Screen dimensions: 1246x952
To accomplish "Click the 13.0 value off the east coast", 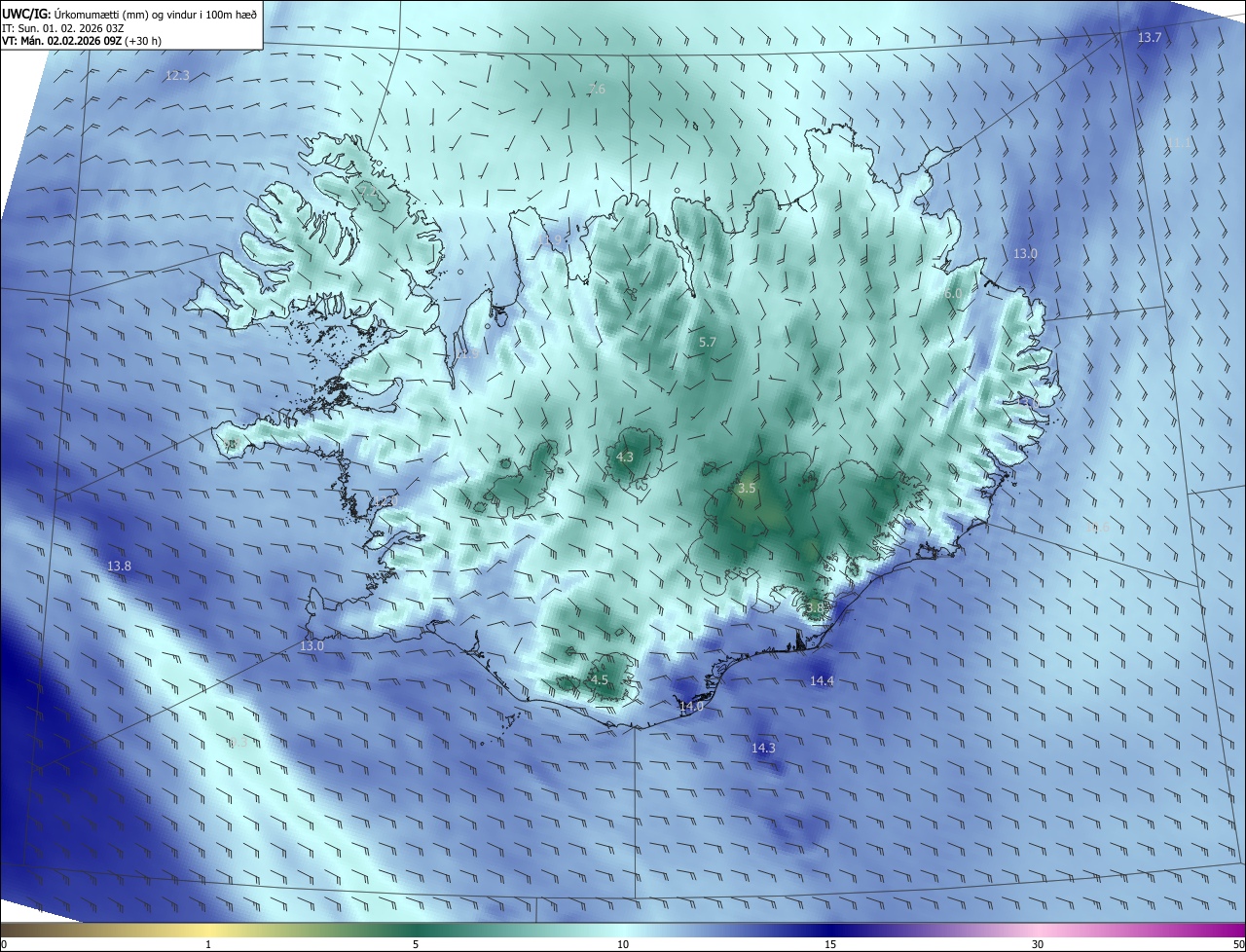I will tap(1025, 253).
